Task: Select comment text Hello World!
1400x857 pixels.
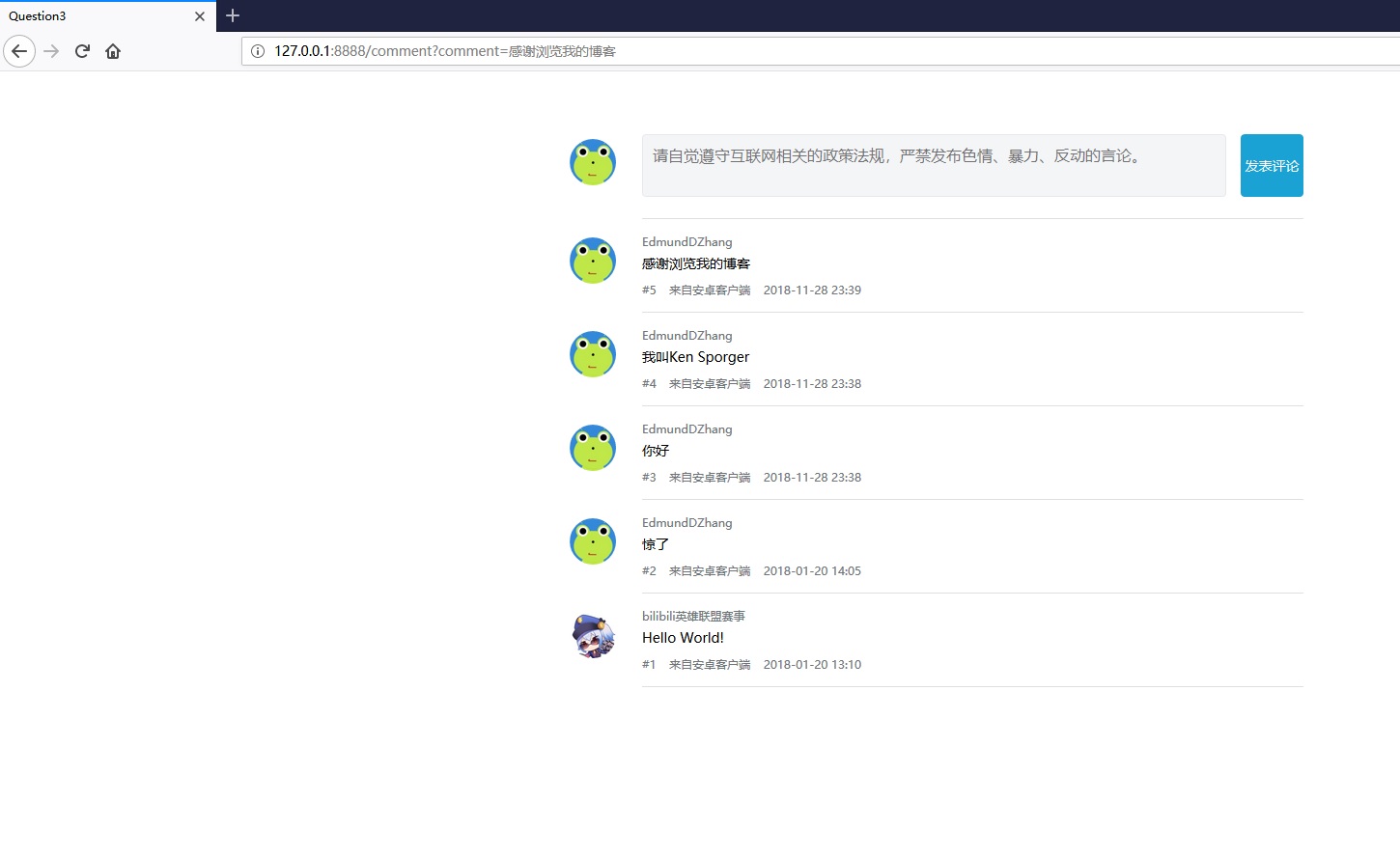Action: tap(684, 638)
